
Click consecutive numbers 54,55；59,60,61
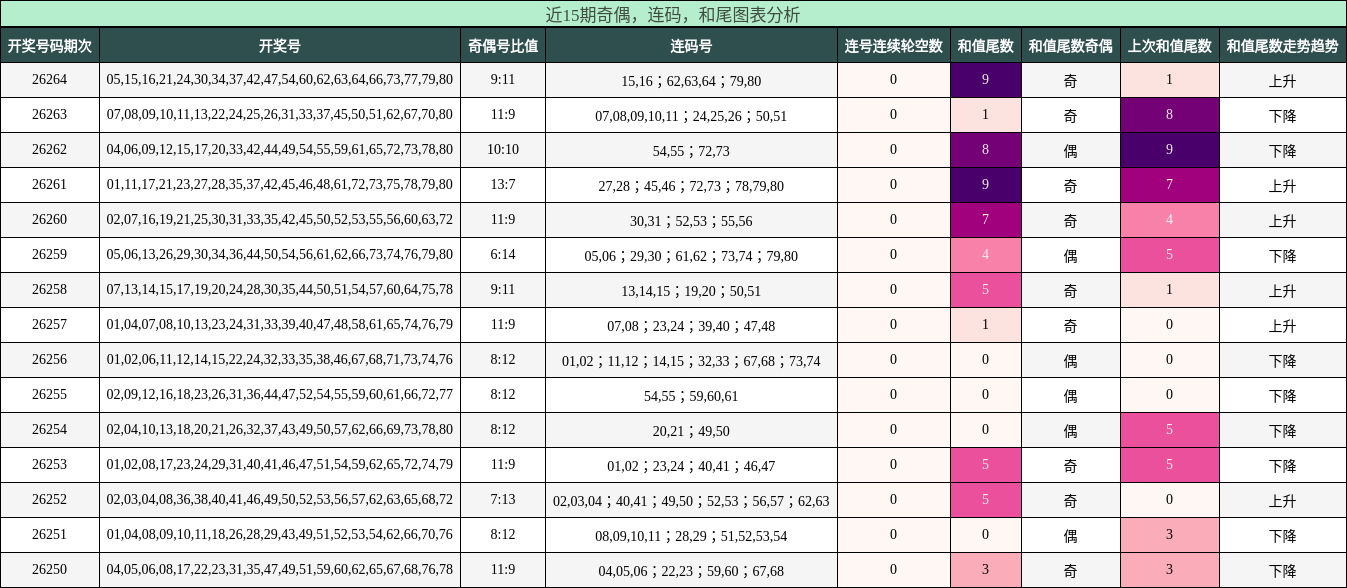pyautogui.click(x=691, y=396)
